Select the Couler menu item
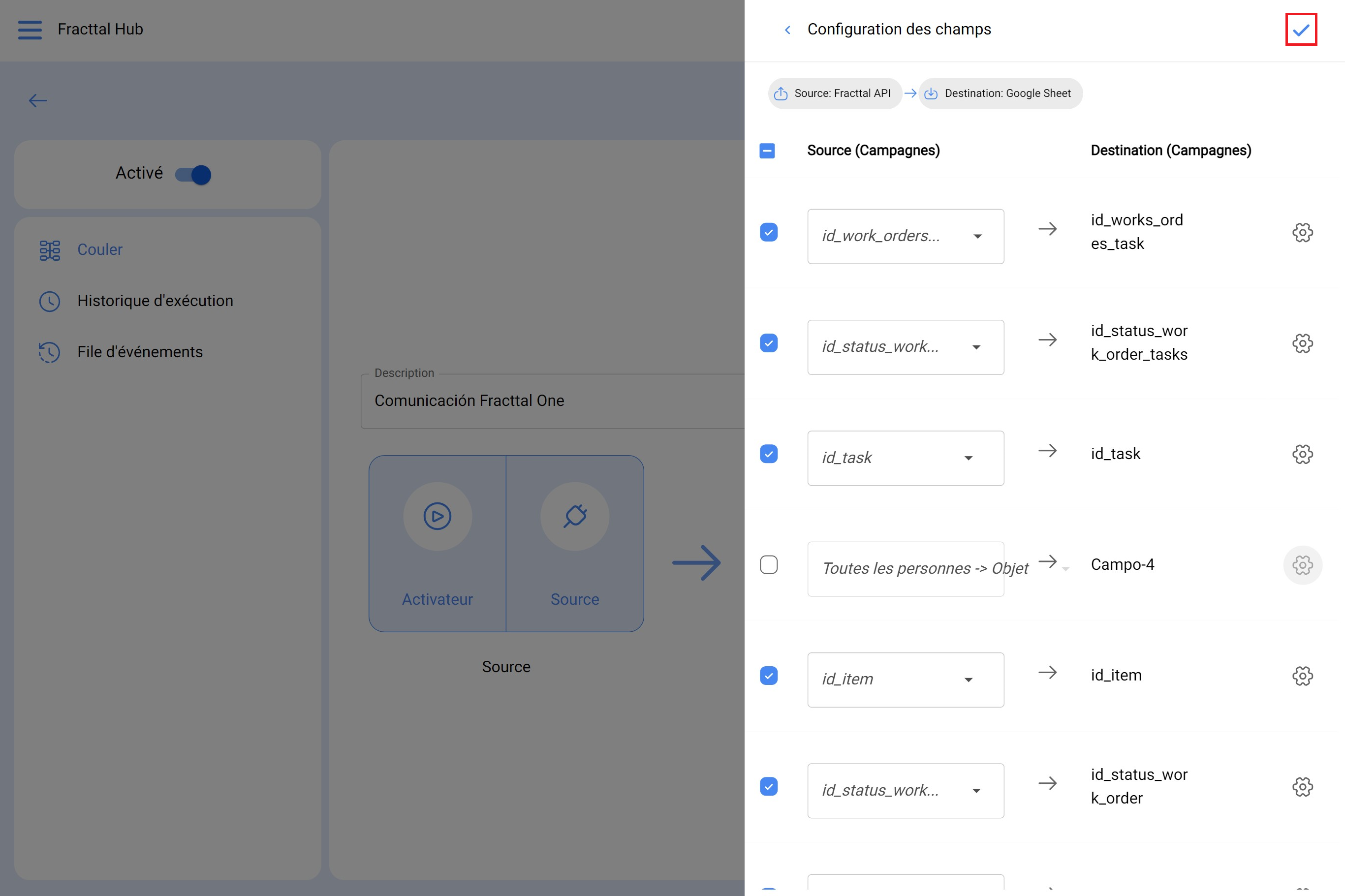 point(100,250)
